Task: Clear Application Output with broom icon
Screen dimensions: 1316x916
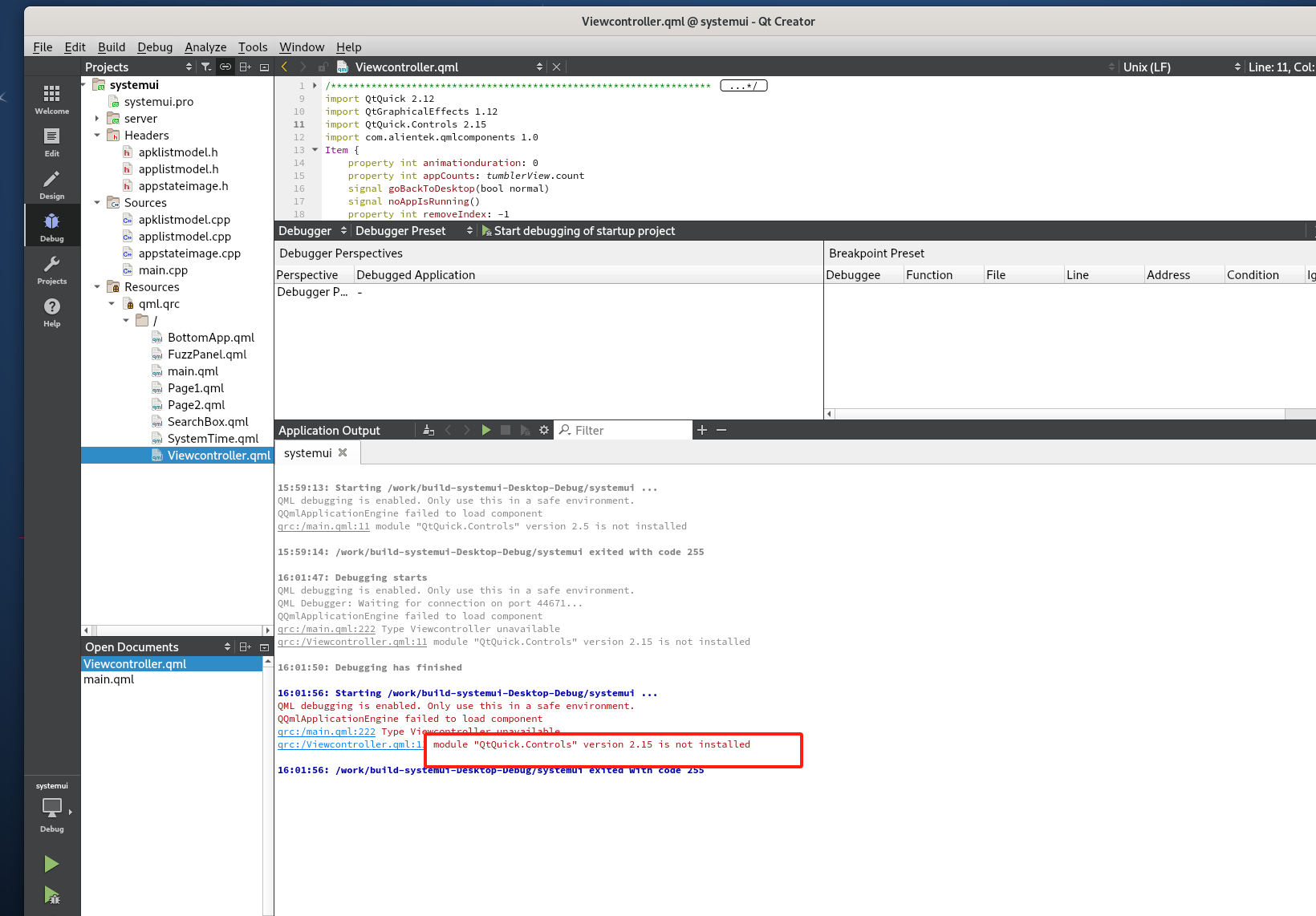Action: 429,430
